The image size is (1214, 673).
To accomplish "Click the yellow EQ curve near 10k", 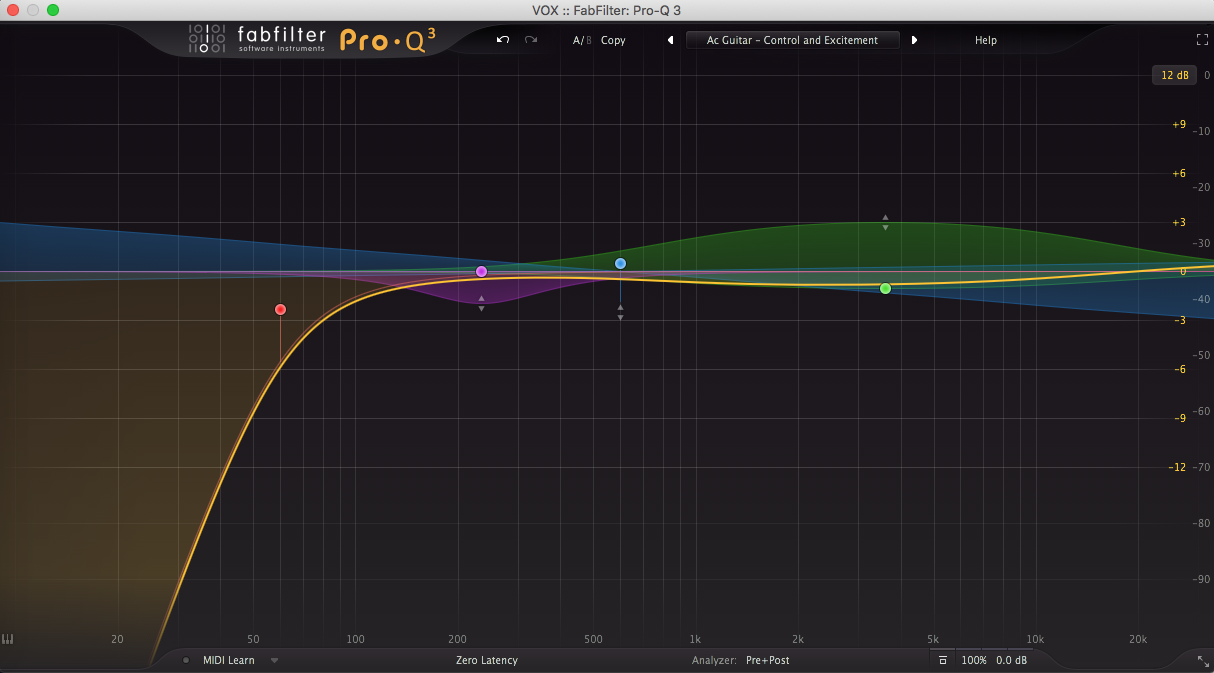I will point(1035,280).
